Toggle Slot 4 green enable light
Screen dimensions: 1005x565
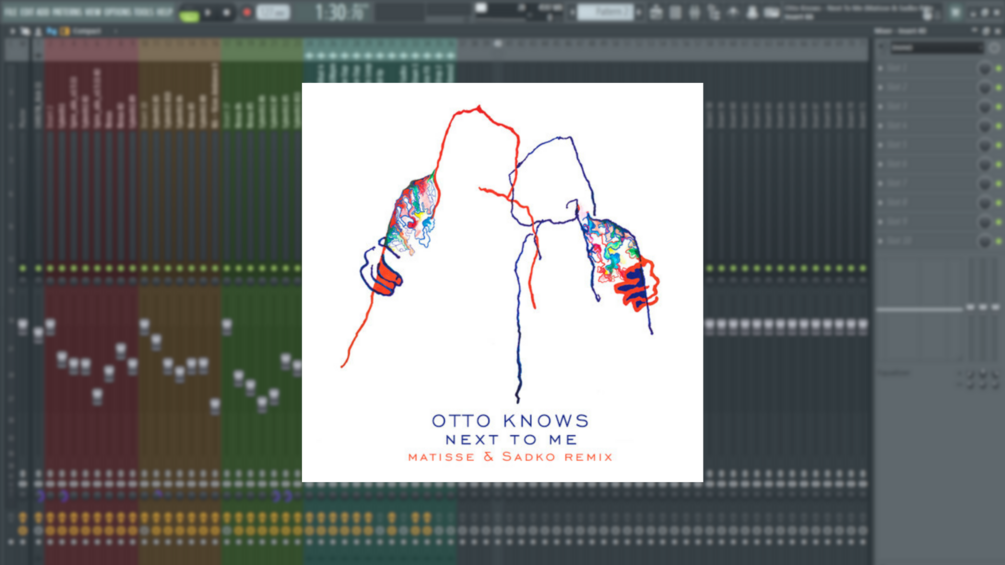coord(999,126)
